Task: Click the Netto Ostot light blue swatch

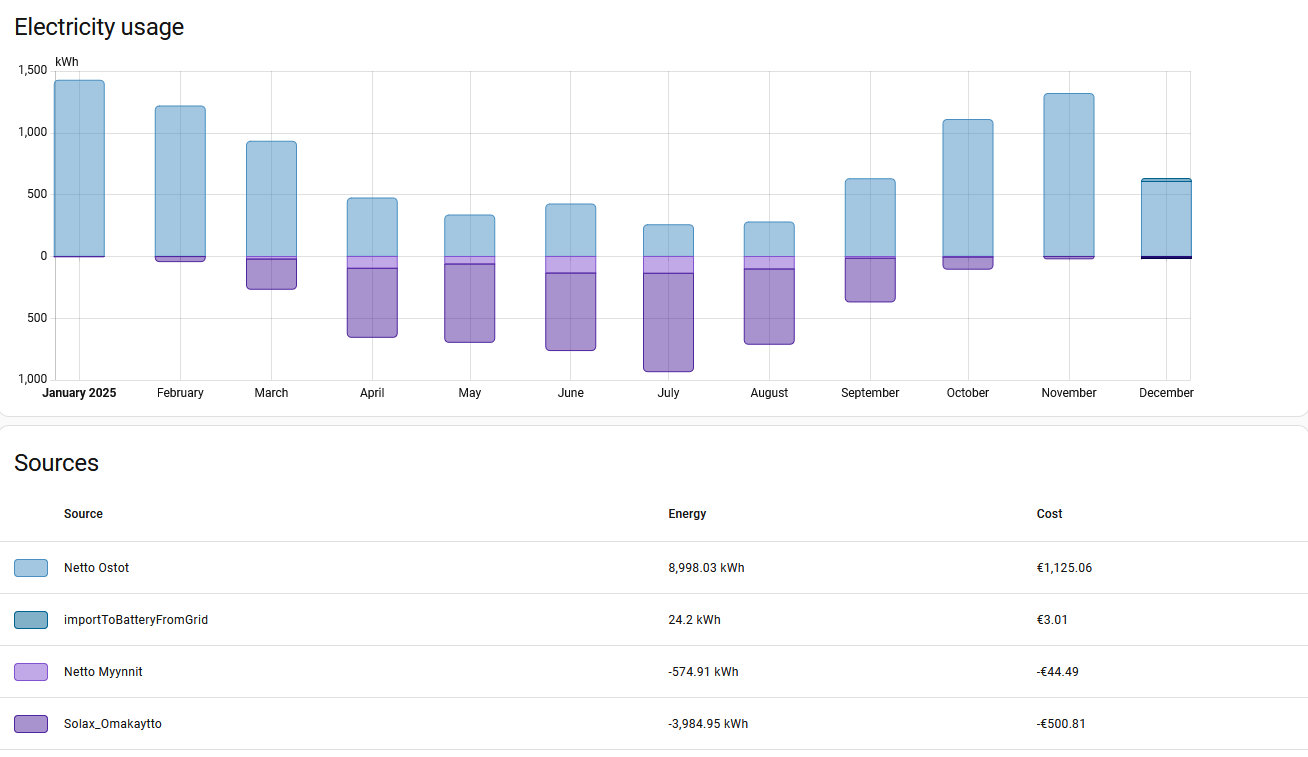Action: (30, 568)
